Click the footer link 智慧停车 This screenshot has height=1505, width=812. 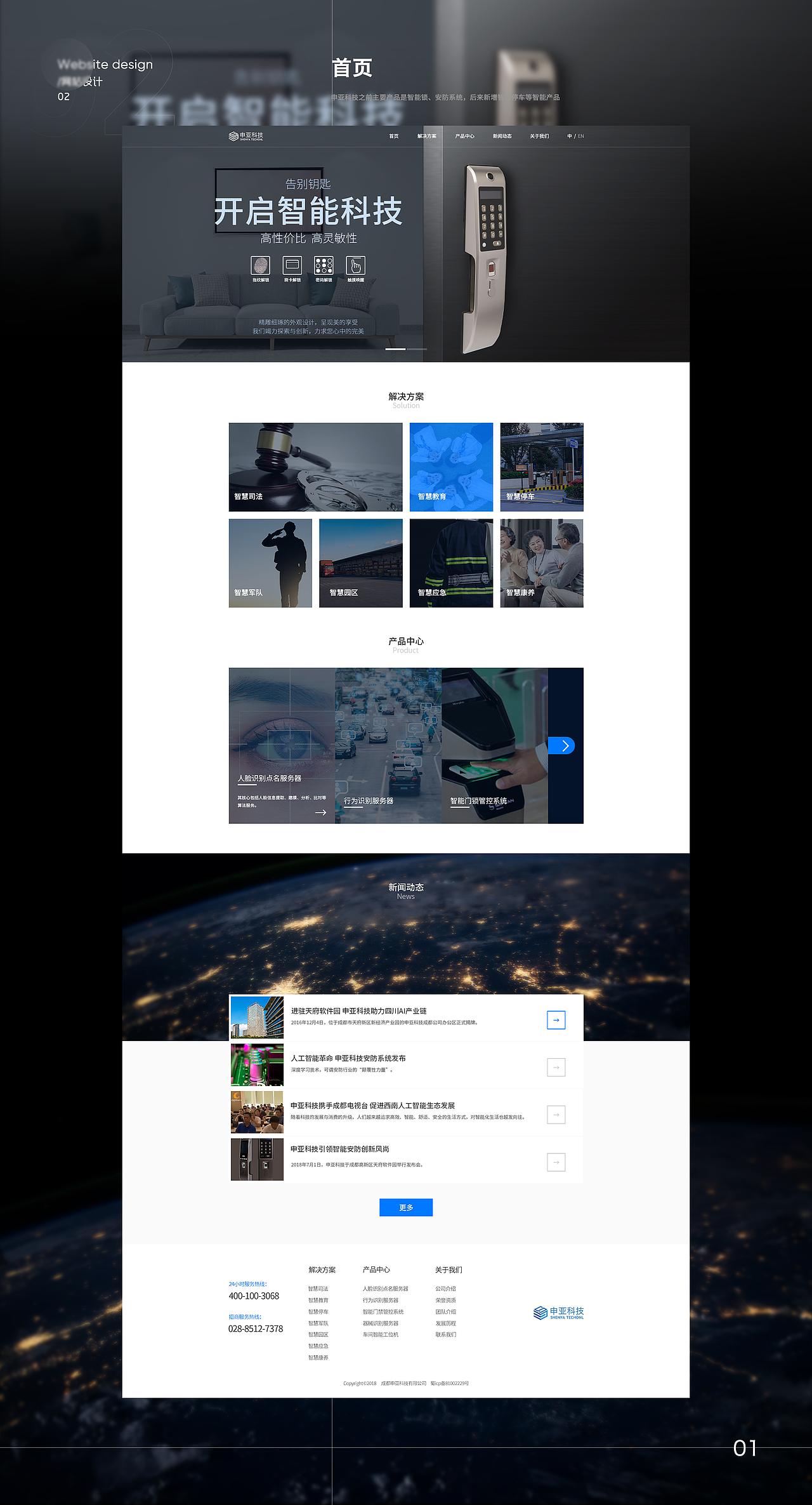coord(318,1311)
